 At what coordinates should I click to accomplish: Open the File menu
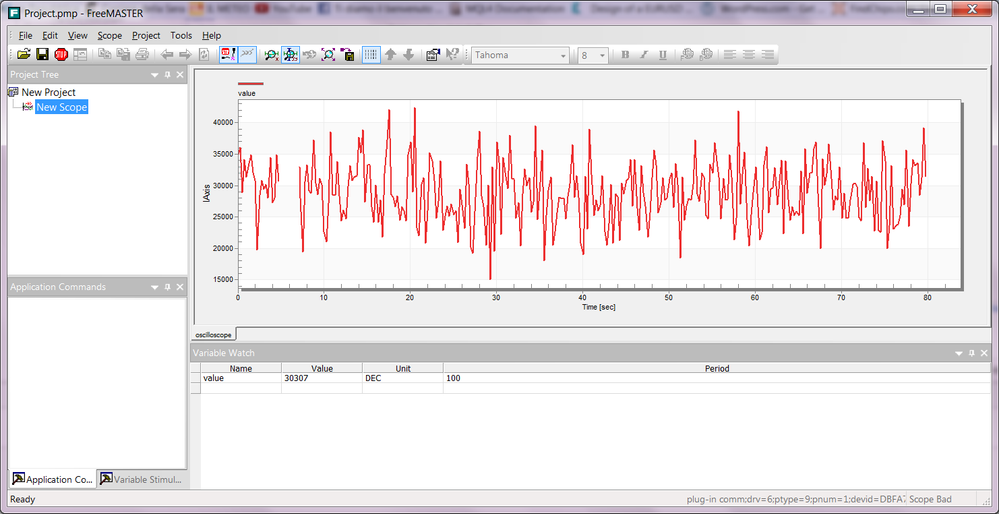[x=25, y=36]
